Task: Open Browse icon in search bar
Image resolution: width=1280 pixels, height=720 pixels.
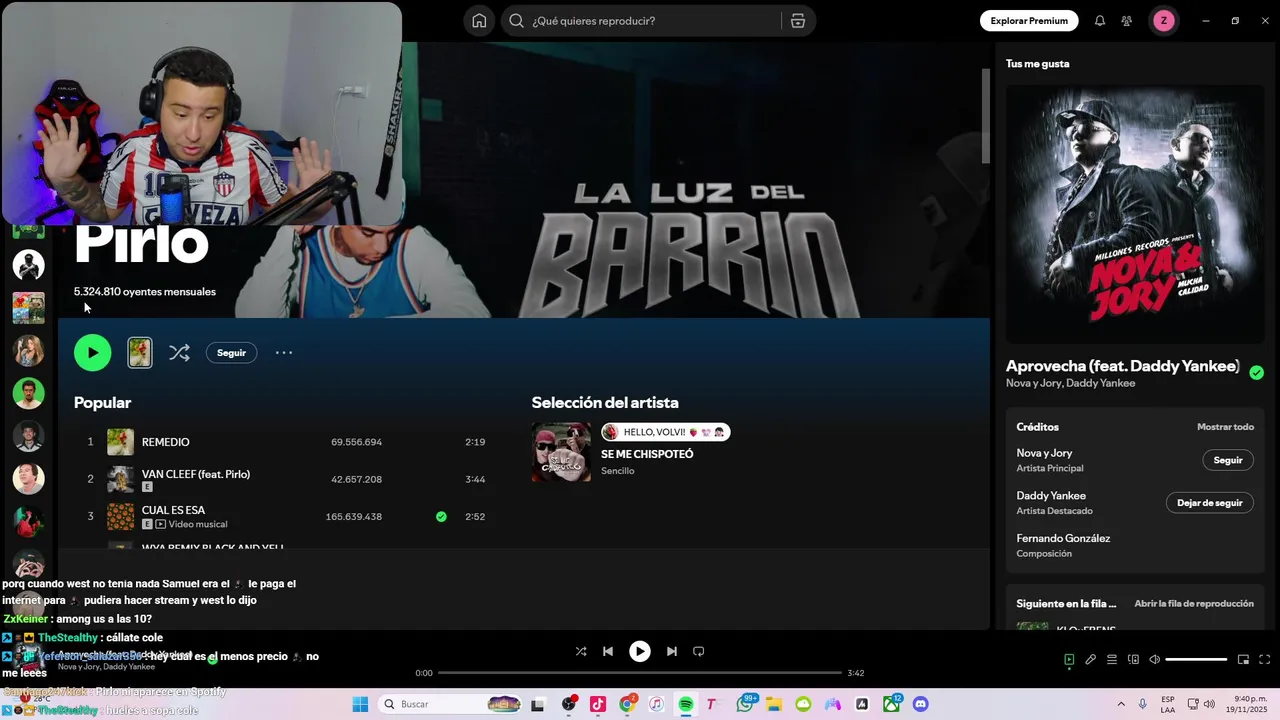Action: (798, 21)
